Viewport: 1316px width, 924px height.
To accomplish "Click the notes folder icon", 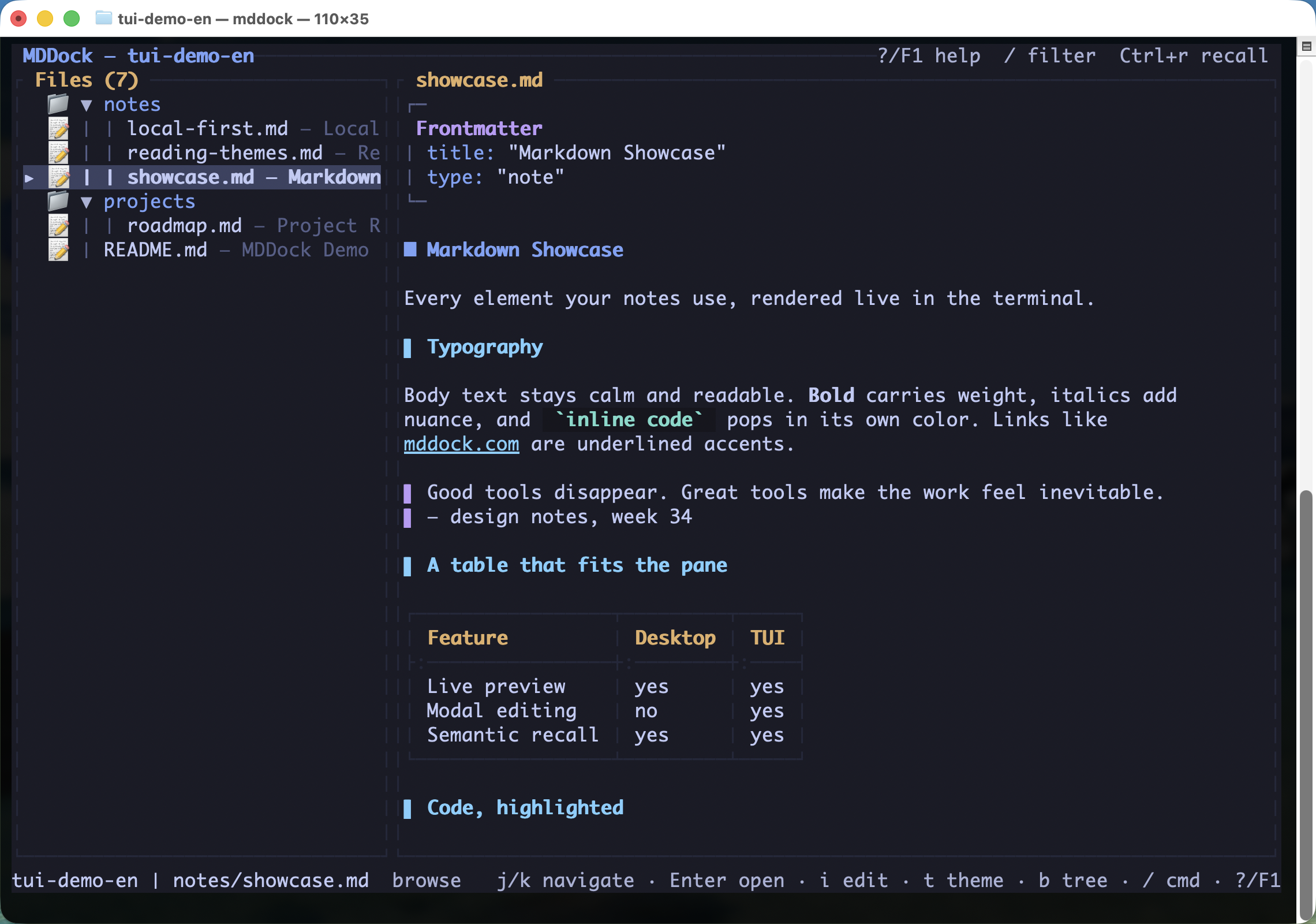I will [58, 105].
